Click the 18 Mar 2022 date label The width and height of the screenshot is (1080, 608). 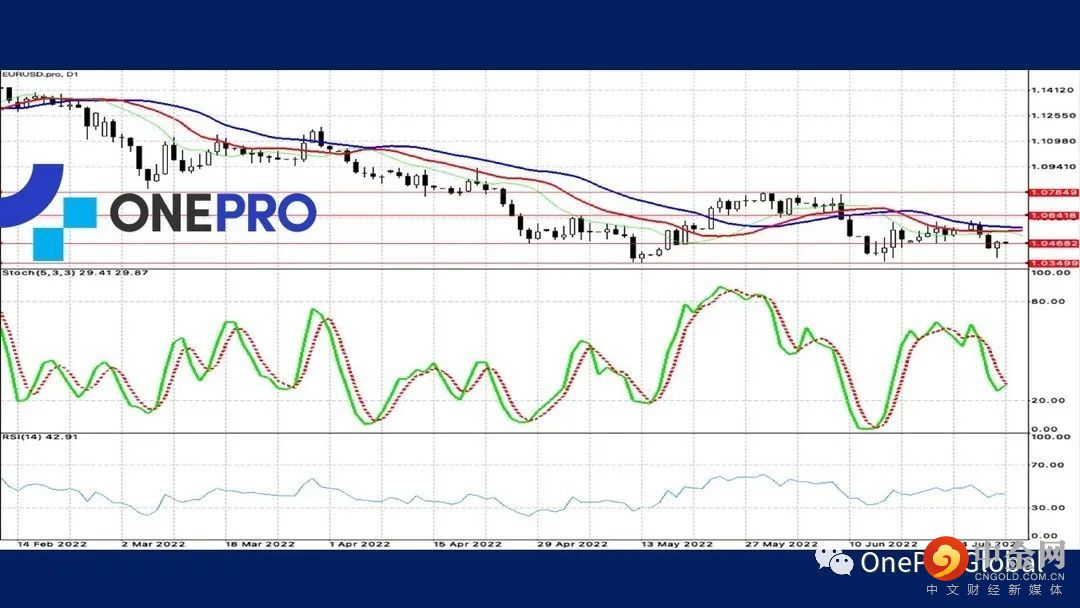[260, 544]
